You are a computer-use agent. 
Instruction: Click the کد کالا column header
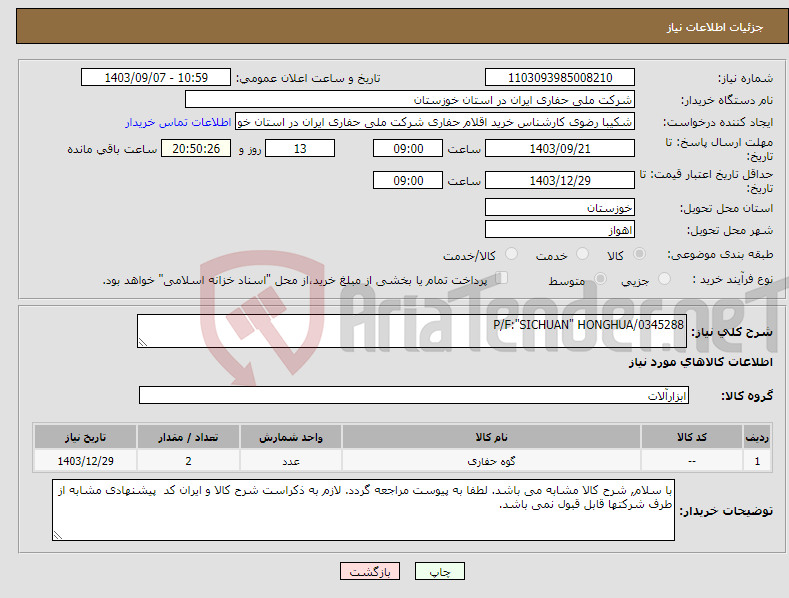tap(691, 437)
